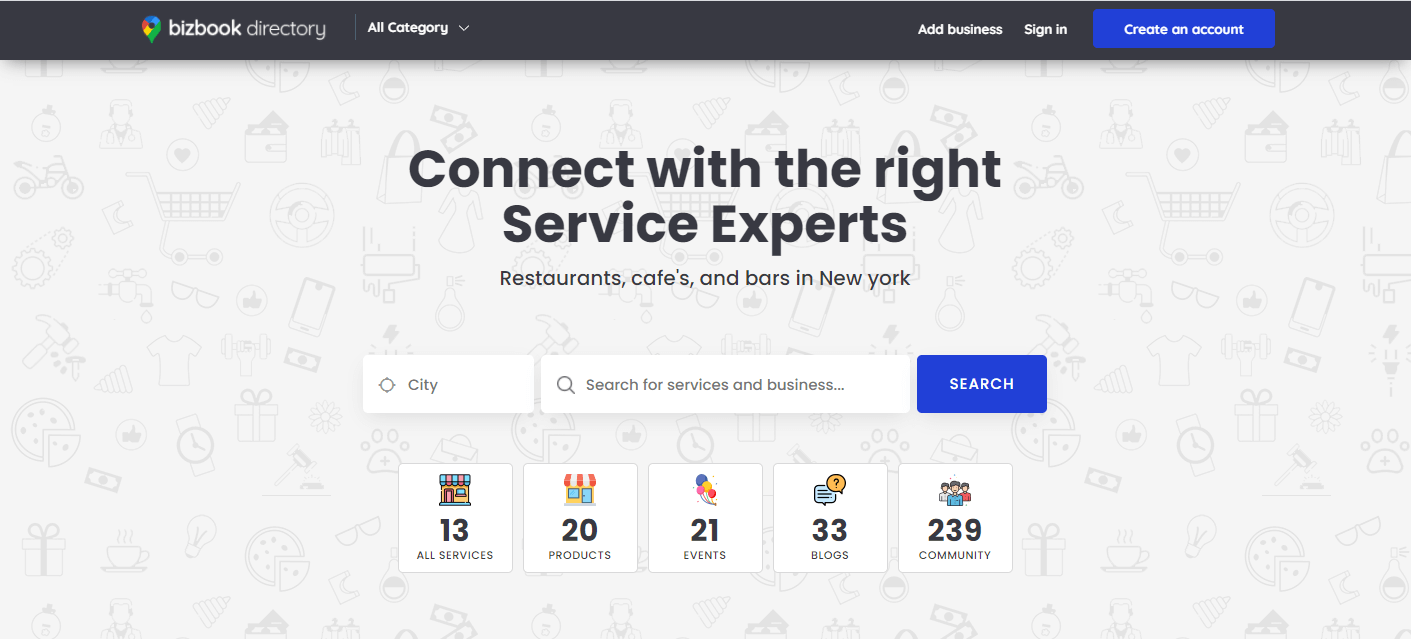This screenshot has width=1411, height=639.
Task: Click the blue SEARCH button
Action: [982, 384]
